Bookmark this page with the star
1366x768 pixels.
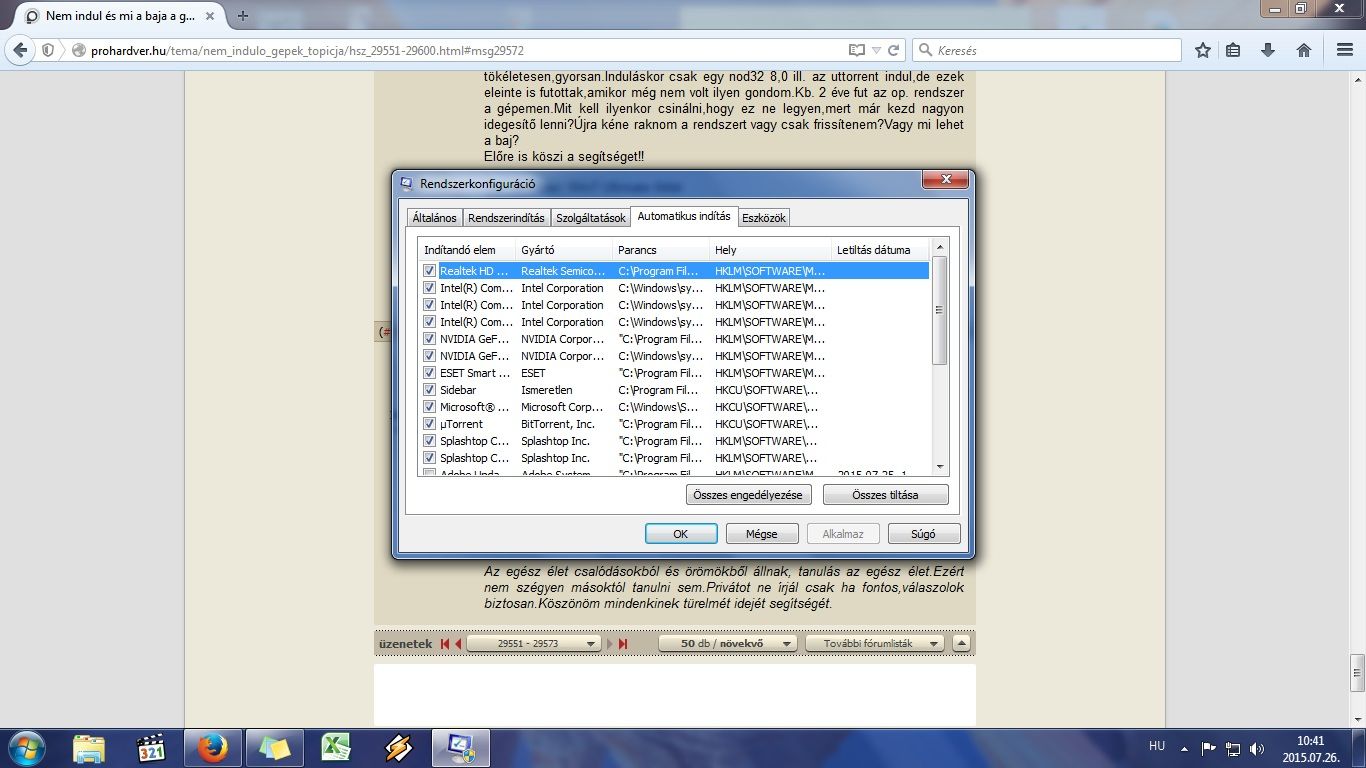click(x=1203, y=50)
